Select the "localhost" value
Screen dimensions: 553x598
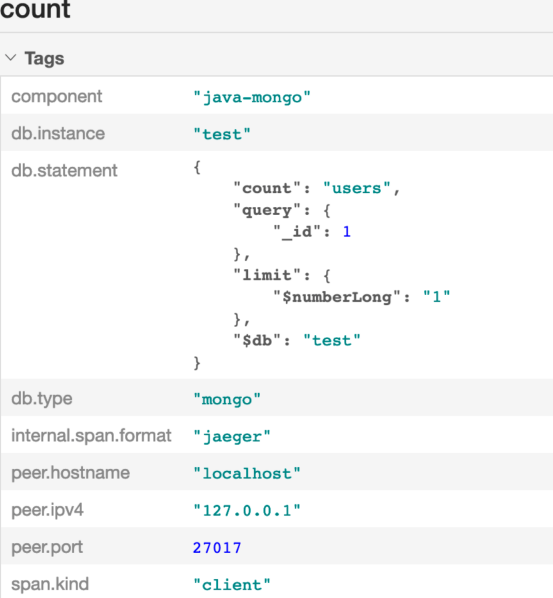247,474
